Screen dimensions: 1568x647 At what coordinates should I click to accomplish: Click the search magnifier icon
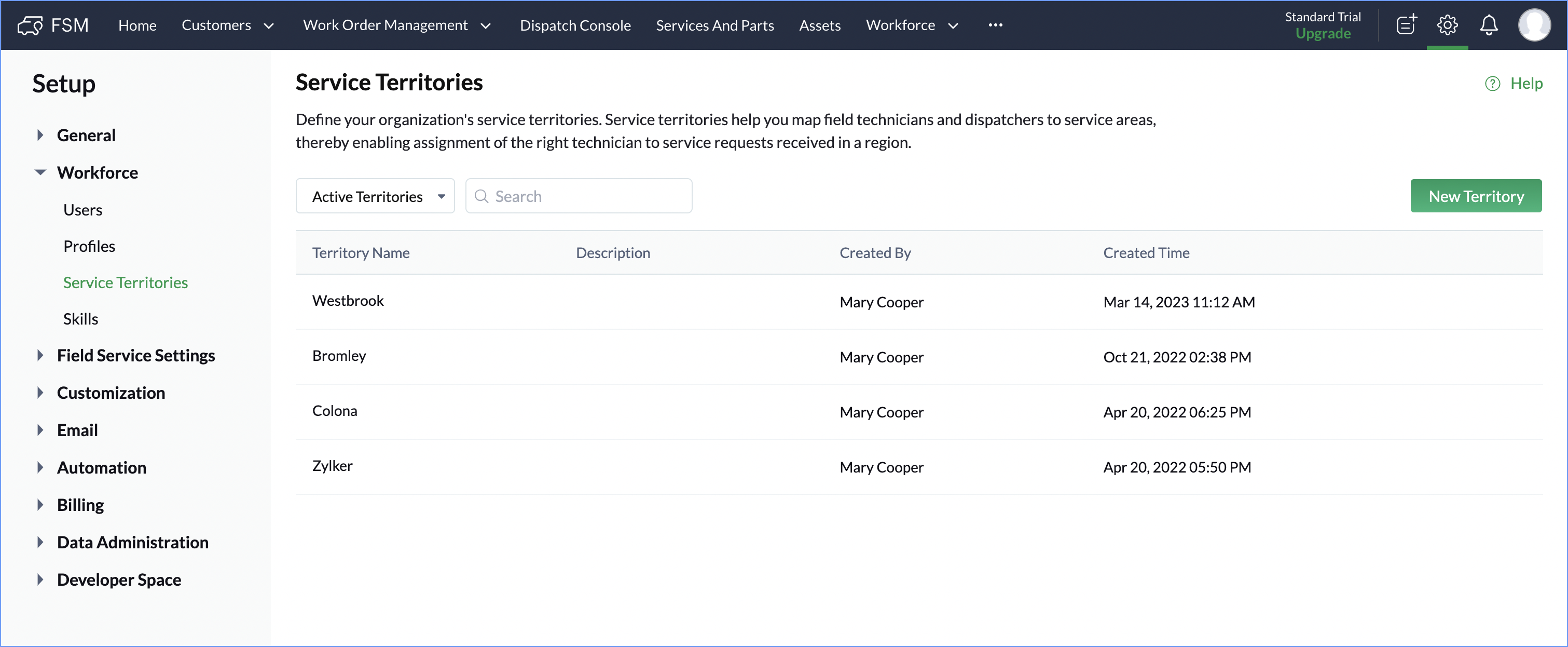[x=482, y=196]
